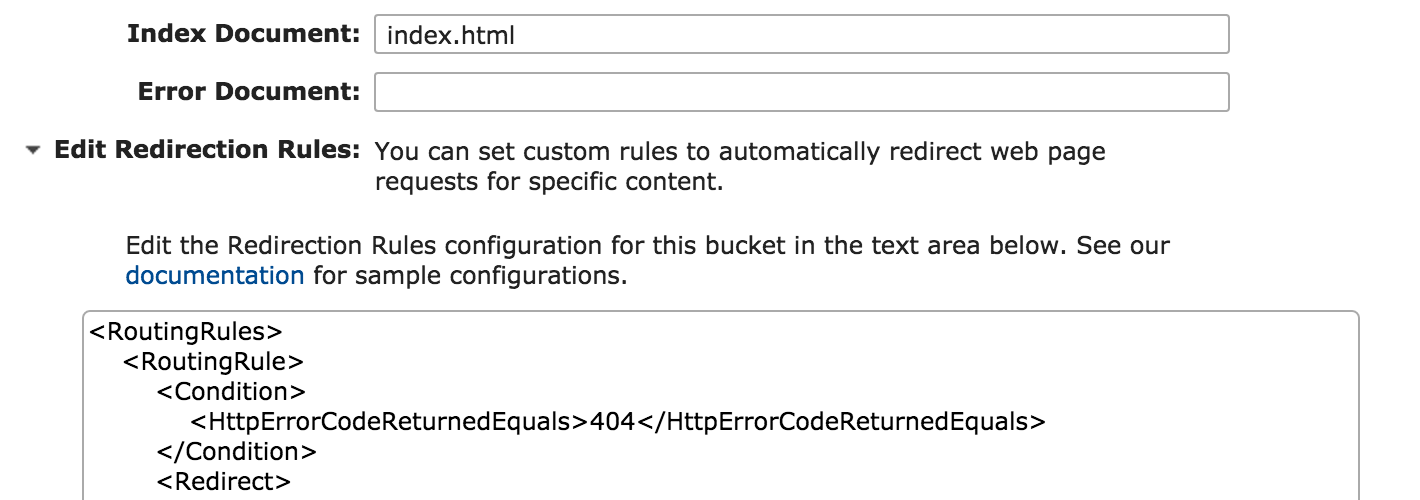Image resolution: width=1420 pixels, height=500 pixels.
Task: Collapse the Edit Redirection Rules disclosure triangle
Action: [x=34, y=152]
